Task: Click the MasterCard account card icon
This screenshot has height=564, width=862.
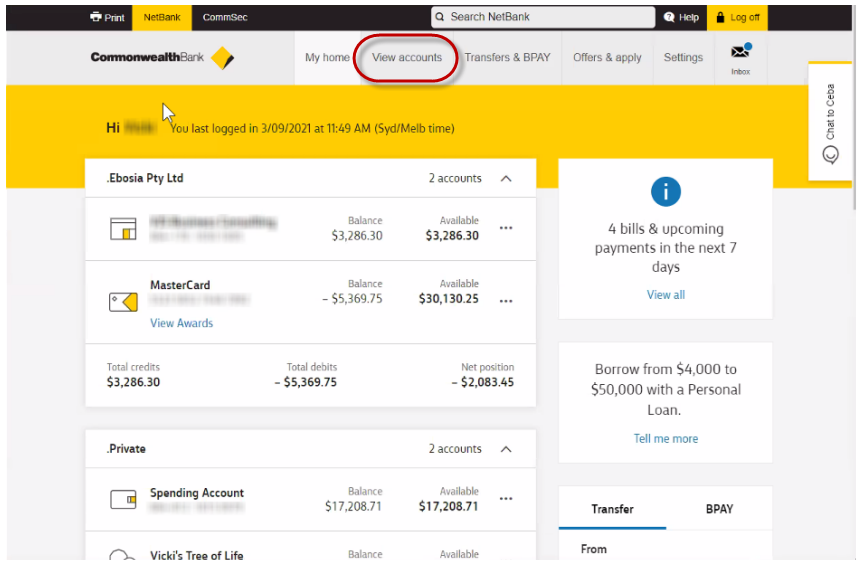Action: coord(123,301)
